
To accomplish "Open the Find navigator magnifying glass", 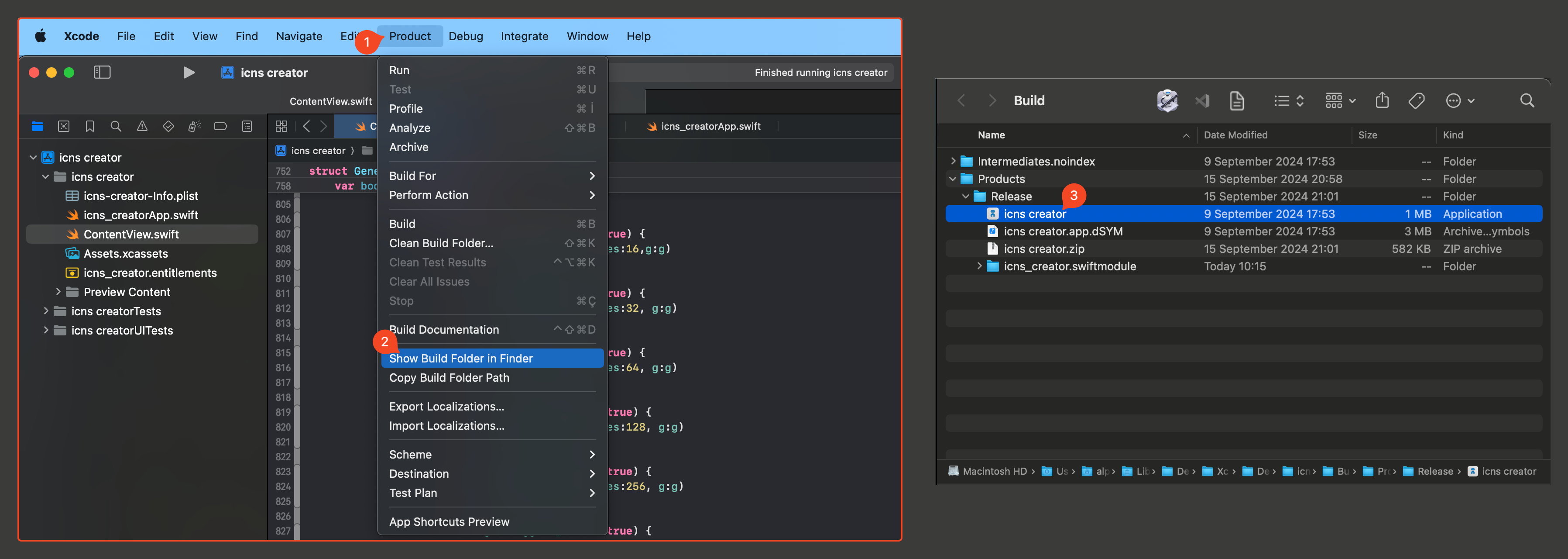I will [x=116, y=126].
